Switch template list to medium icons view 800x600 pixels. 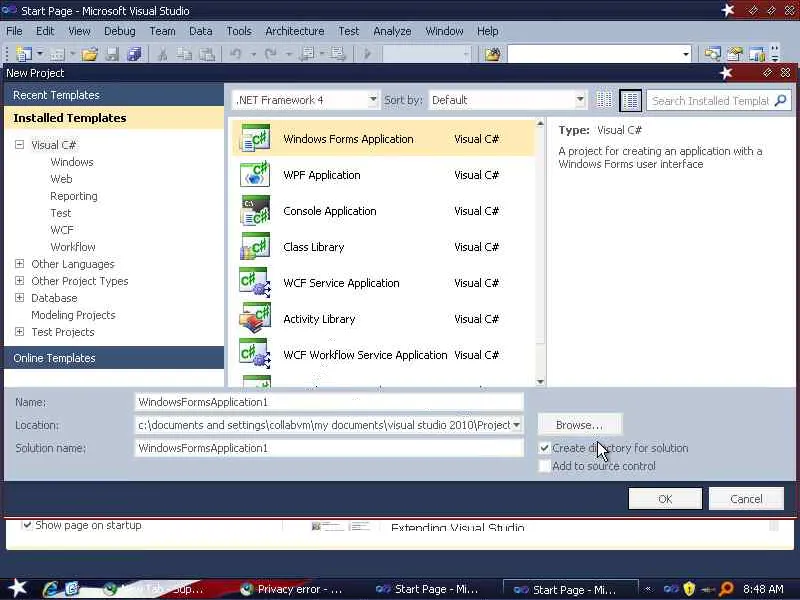click(x=631, y=100)
